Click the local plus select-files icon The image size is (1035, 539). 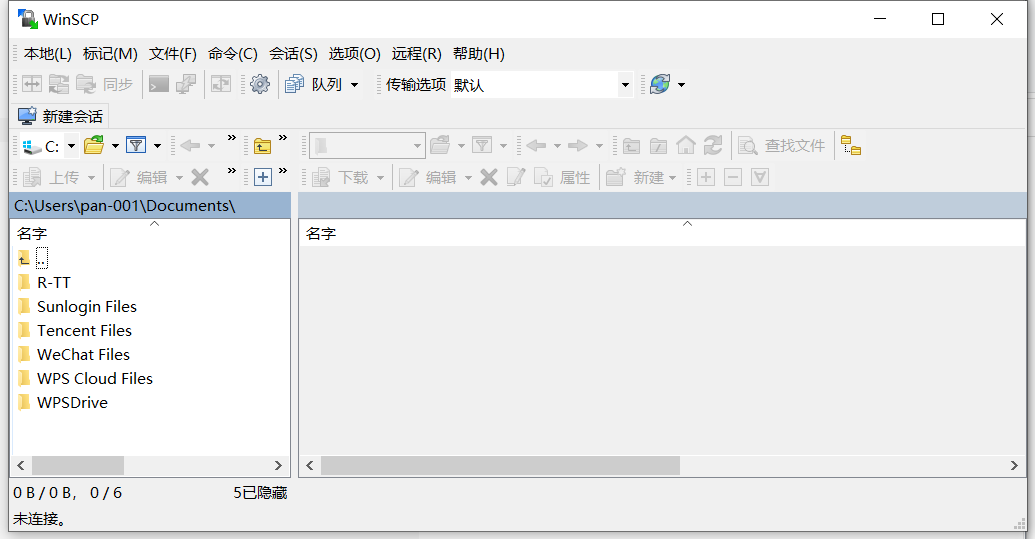[x=263, y=177]
